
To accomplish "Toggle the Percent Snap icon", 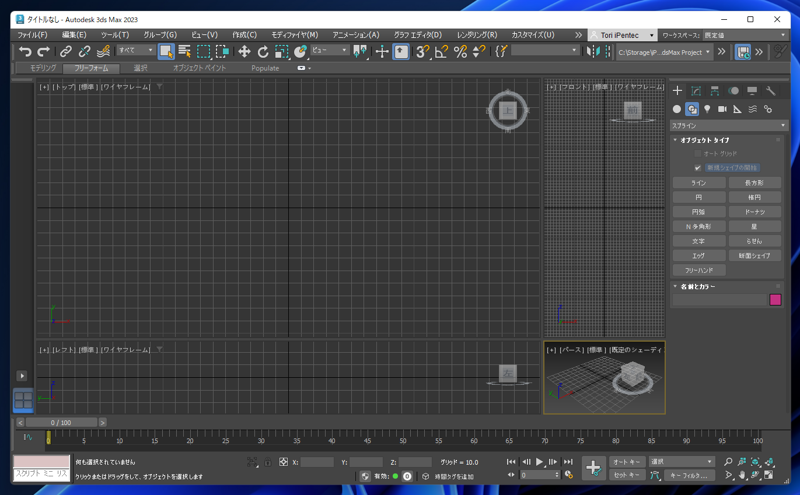I will click(x=460, y=52).
